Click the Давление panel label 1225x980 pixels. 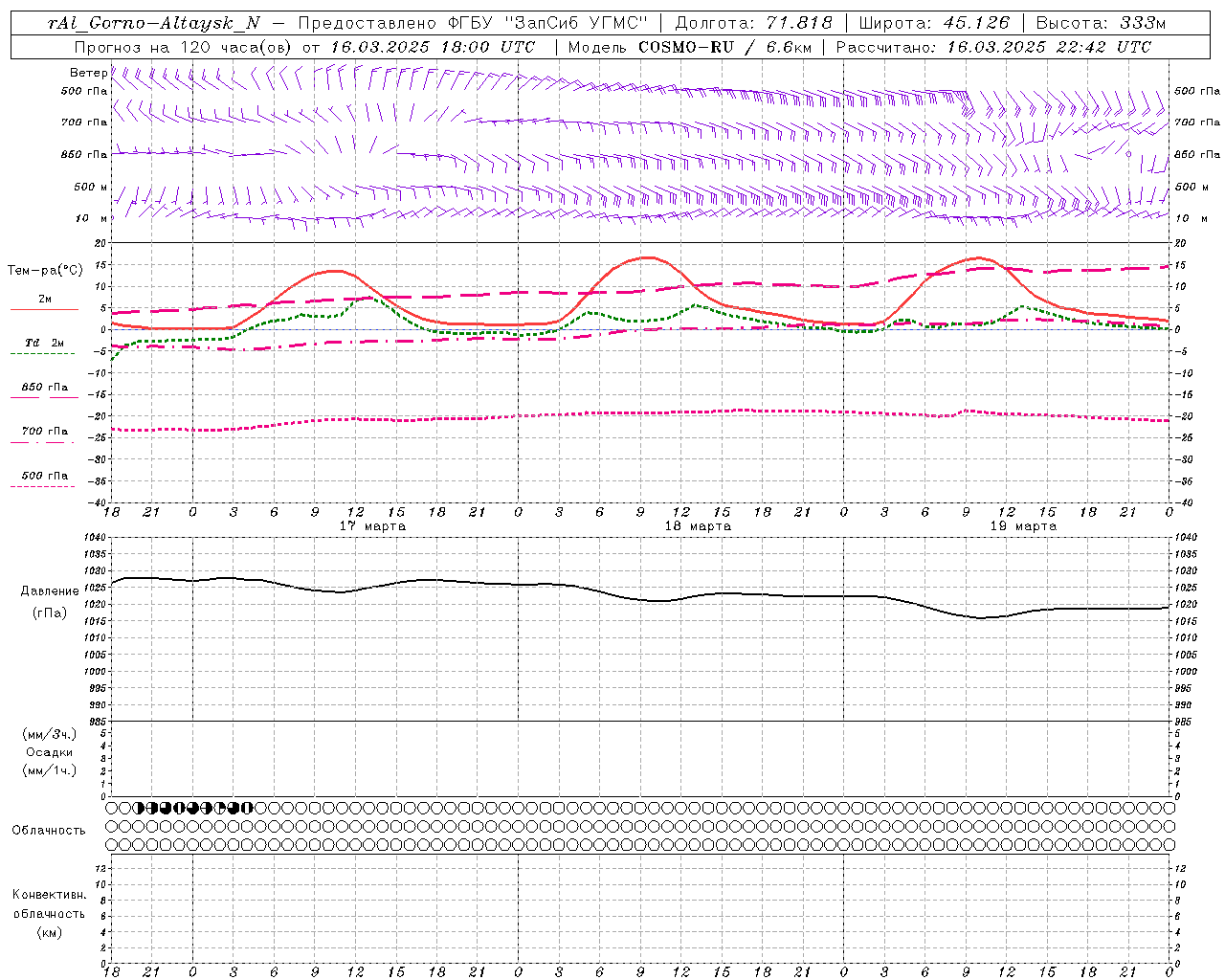pos(50,591)
